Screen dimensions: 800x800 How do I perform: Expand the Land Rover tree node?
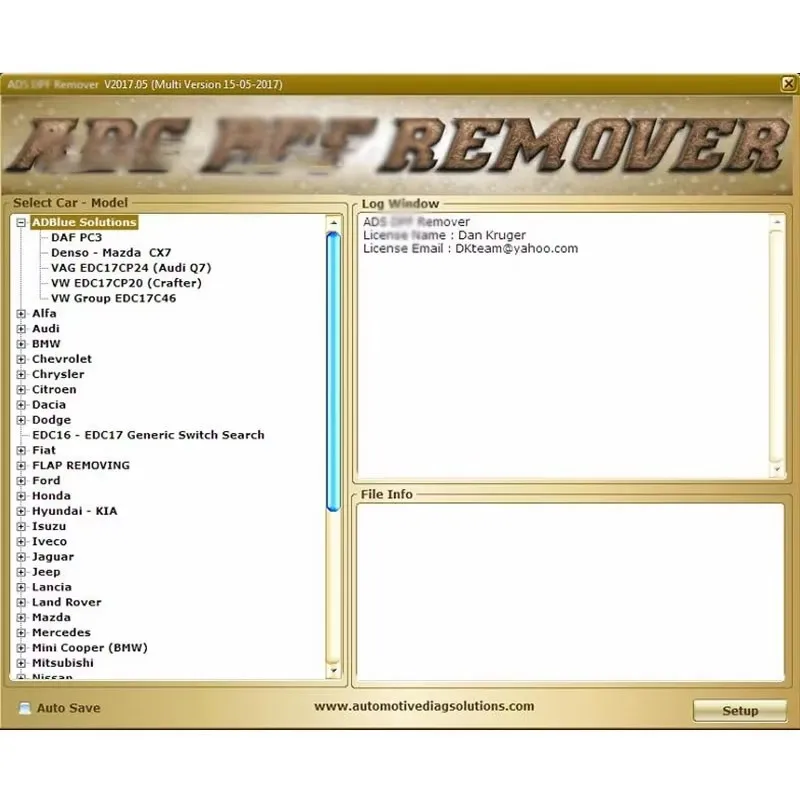pyautogui.click(x=21, y=603)
